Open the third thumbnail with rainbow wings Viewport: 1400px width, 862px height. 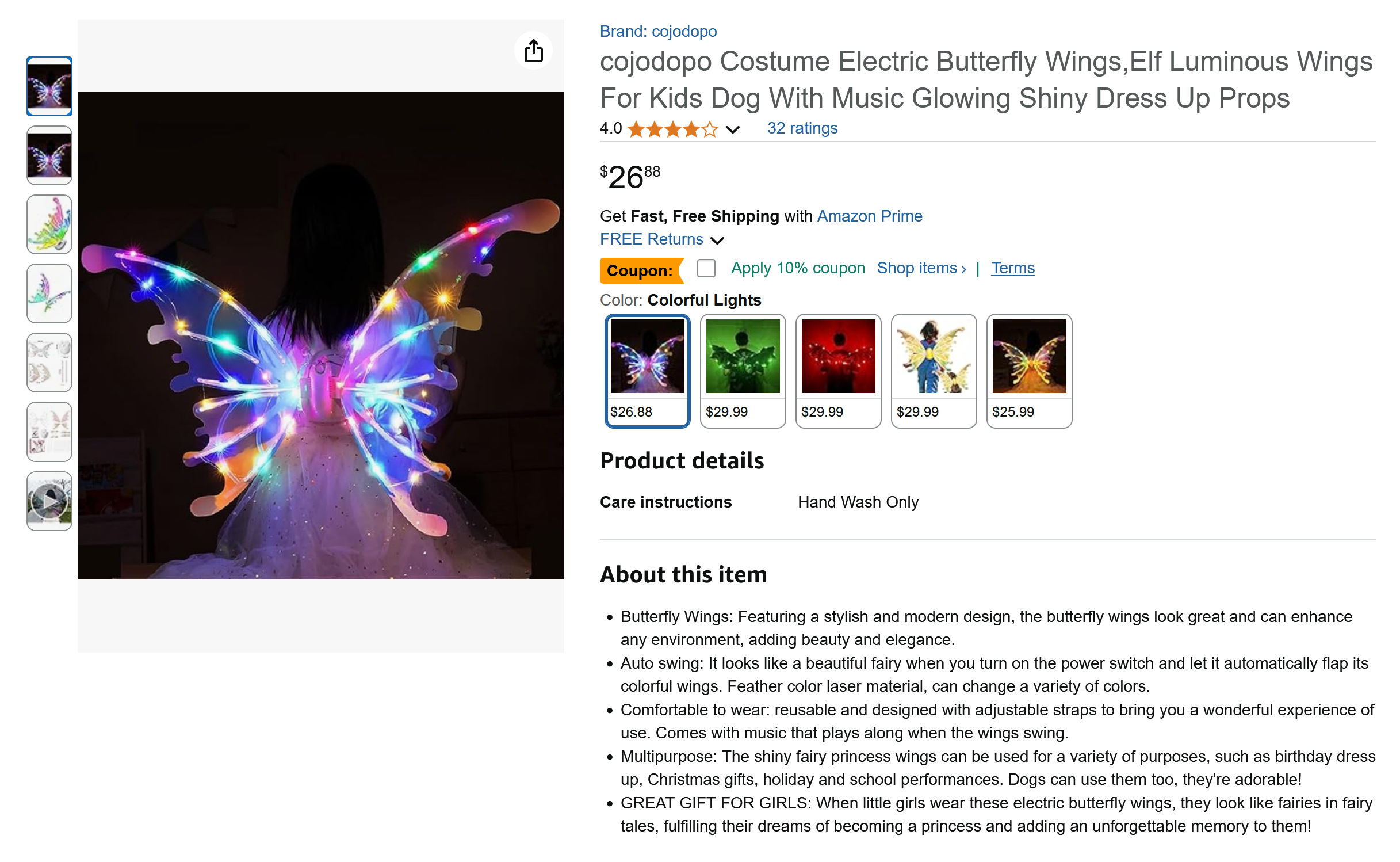point(49,224)
